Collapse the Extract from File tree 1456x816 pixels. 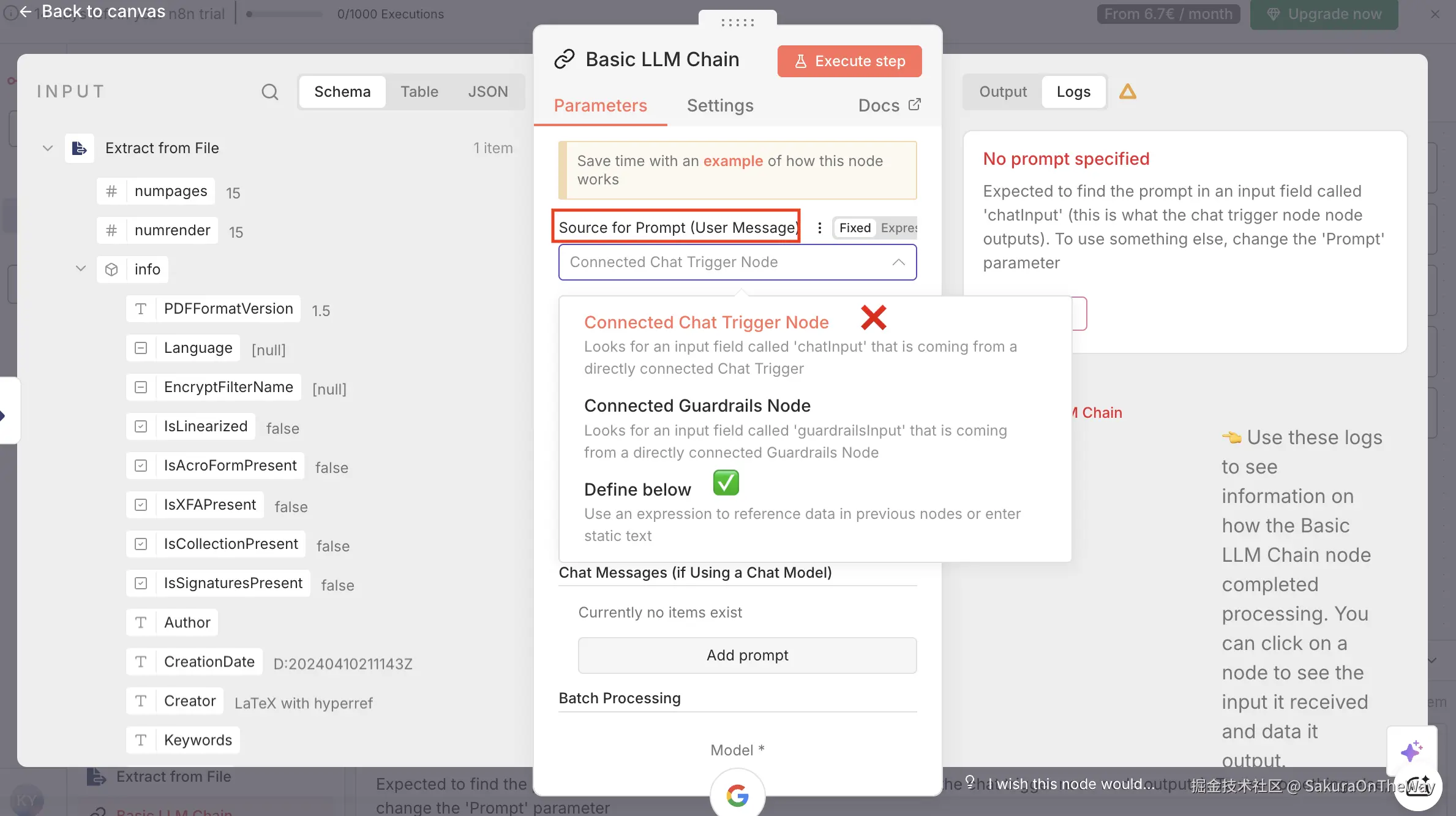48,148
